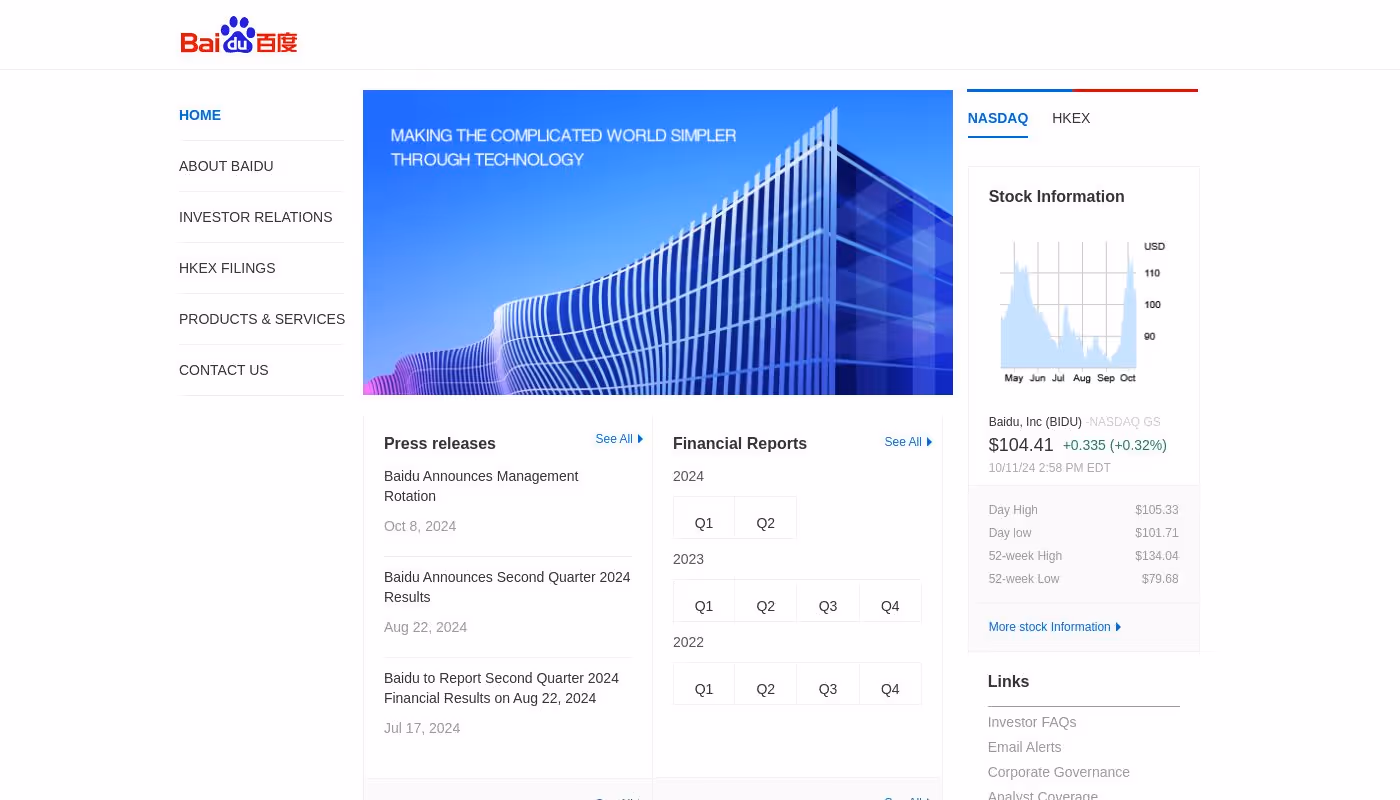
Task: Open Second Quarter 2024 Results press release
Action: tap(507, 587)
